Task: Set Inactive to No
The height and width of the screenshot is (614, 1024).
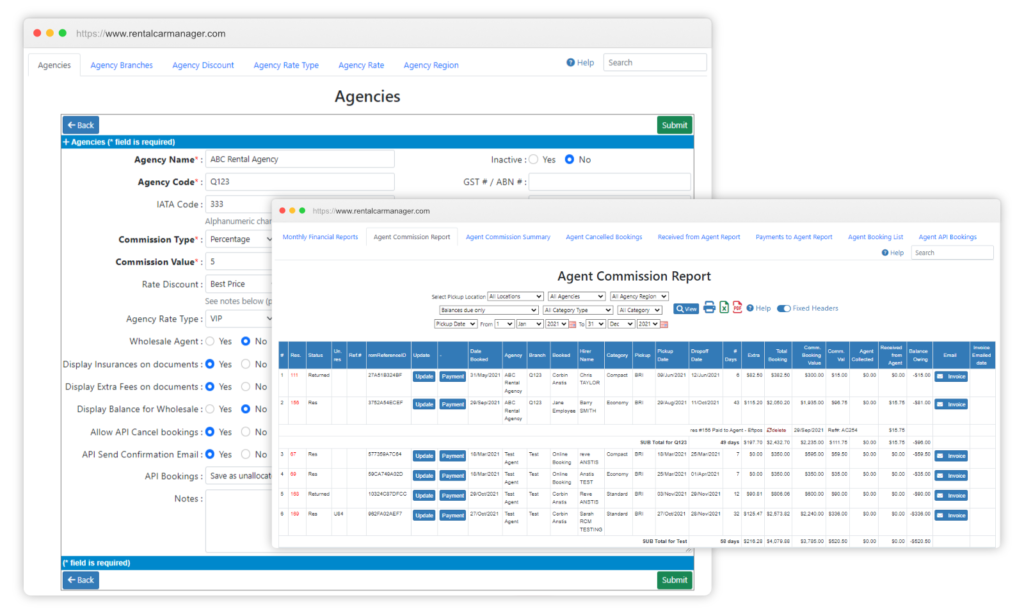Action: click(569, 159)
